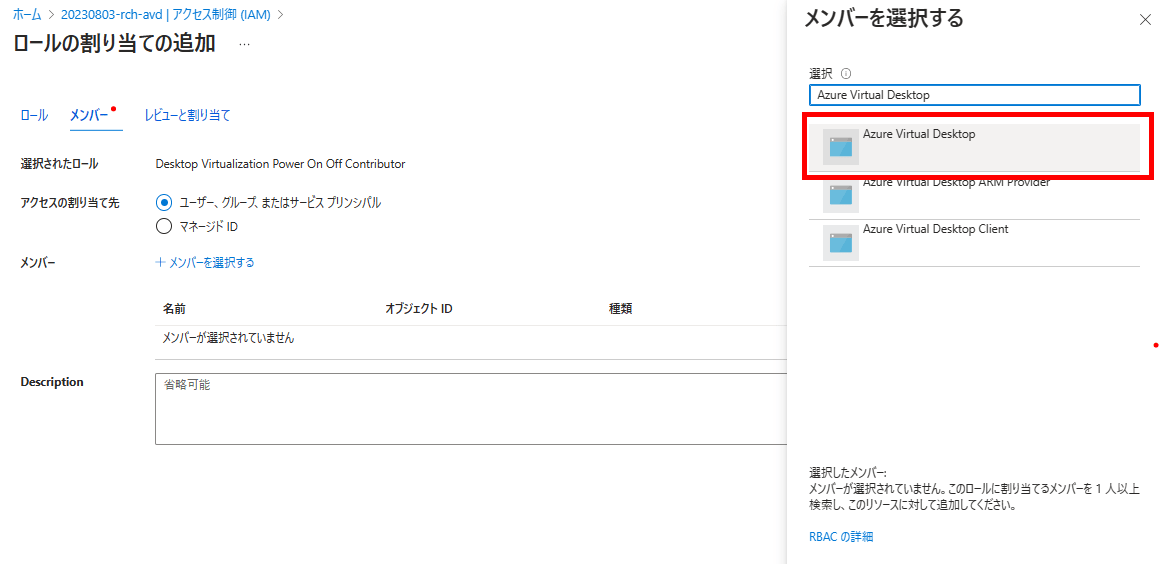Click the Azure Virtual Desktop app icon
1162x564 pixels.
pos(840,147)
